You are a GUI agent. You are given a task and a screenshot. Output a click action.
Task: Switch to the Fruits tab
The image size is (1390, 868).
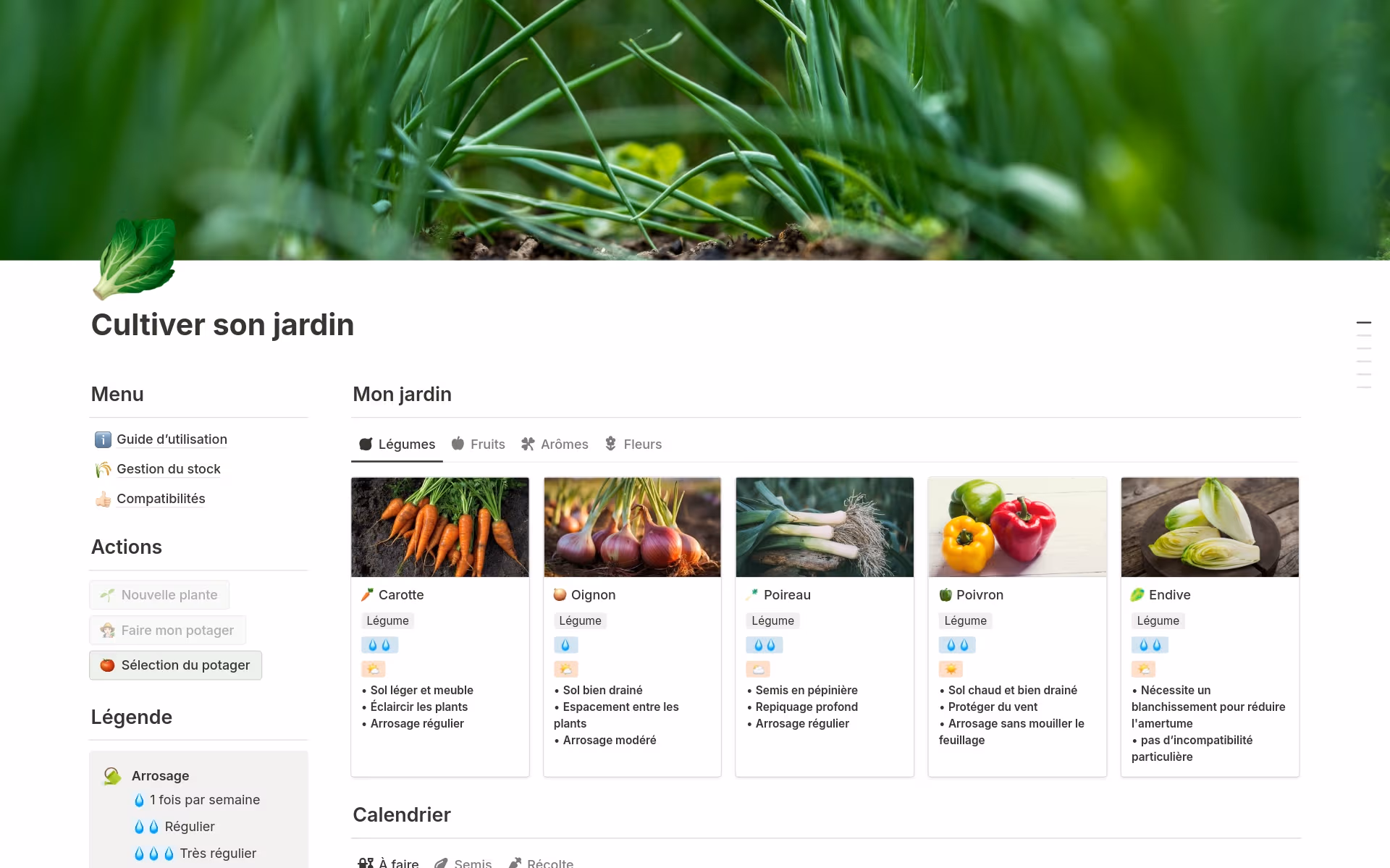[478, 444]
